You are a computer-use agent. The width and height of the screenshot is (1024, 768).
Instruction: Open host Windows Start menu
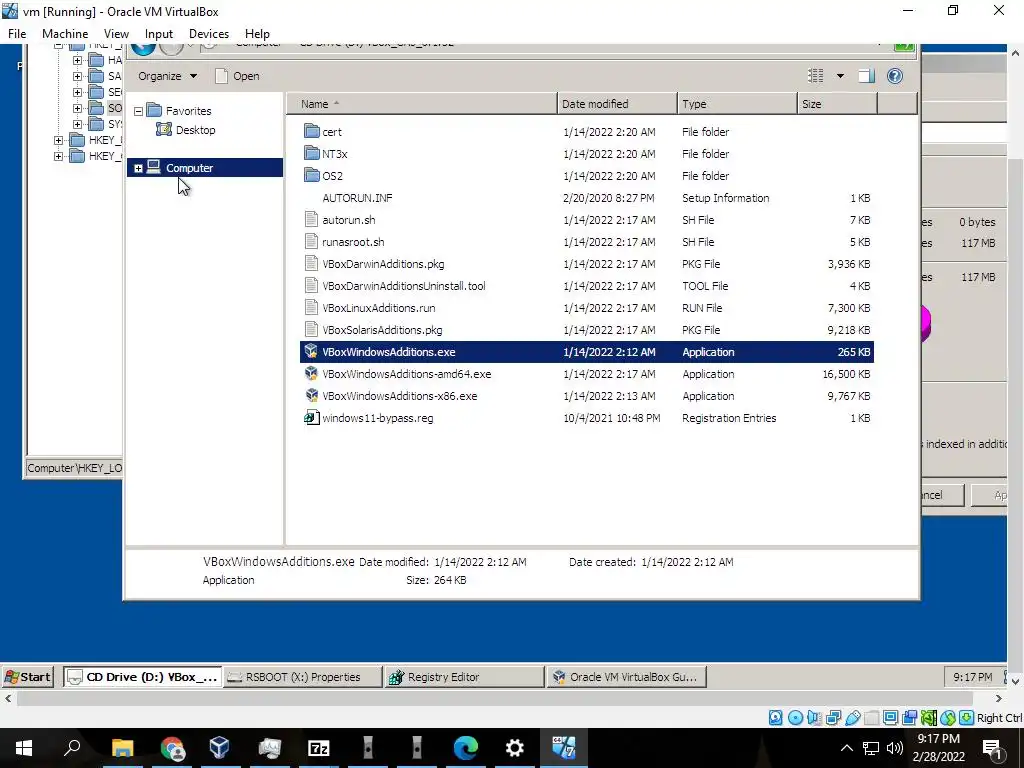[x=24, y=748]
